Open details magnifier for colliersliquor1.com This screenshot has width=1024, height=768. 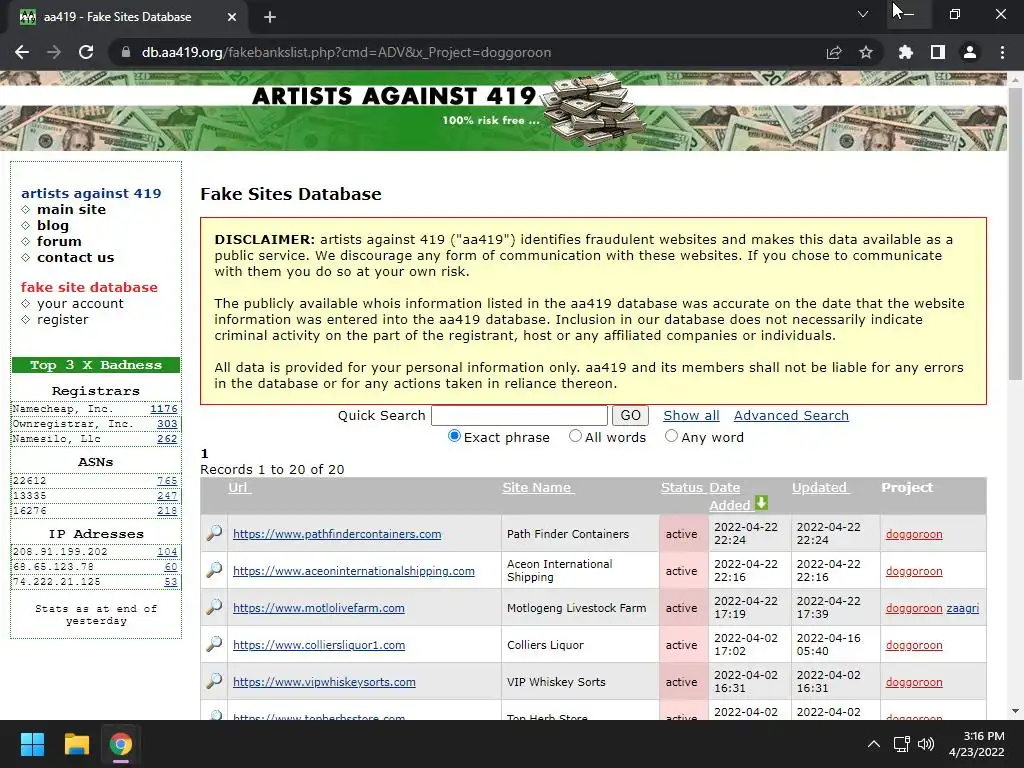tap(214, 644)
